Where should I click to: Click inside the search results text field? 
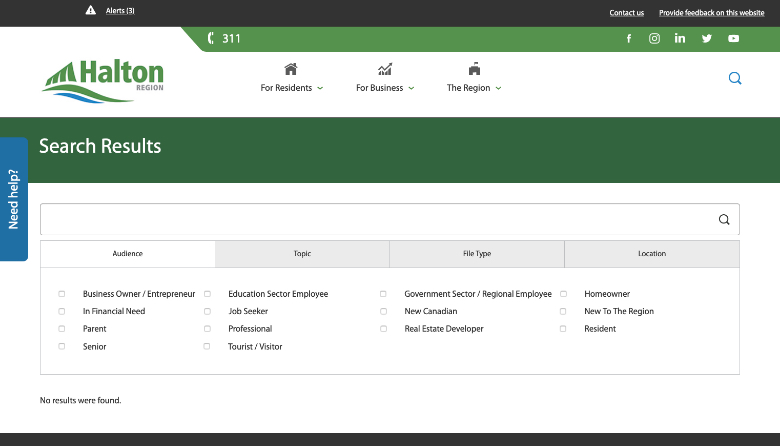375,220
